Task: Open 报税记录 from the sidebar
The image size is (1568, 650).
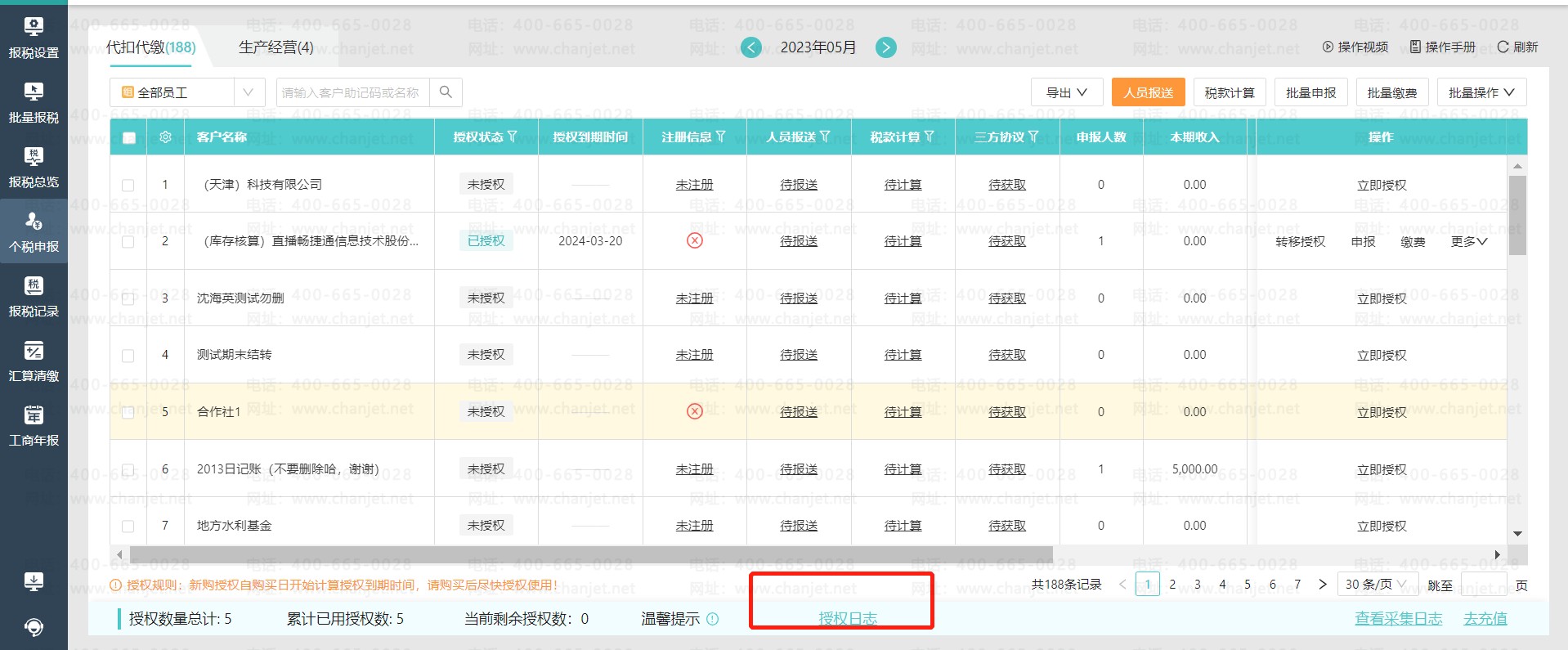Action: 34,297
